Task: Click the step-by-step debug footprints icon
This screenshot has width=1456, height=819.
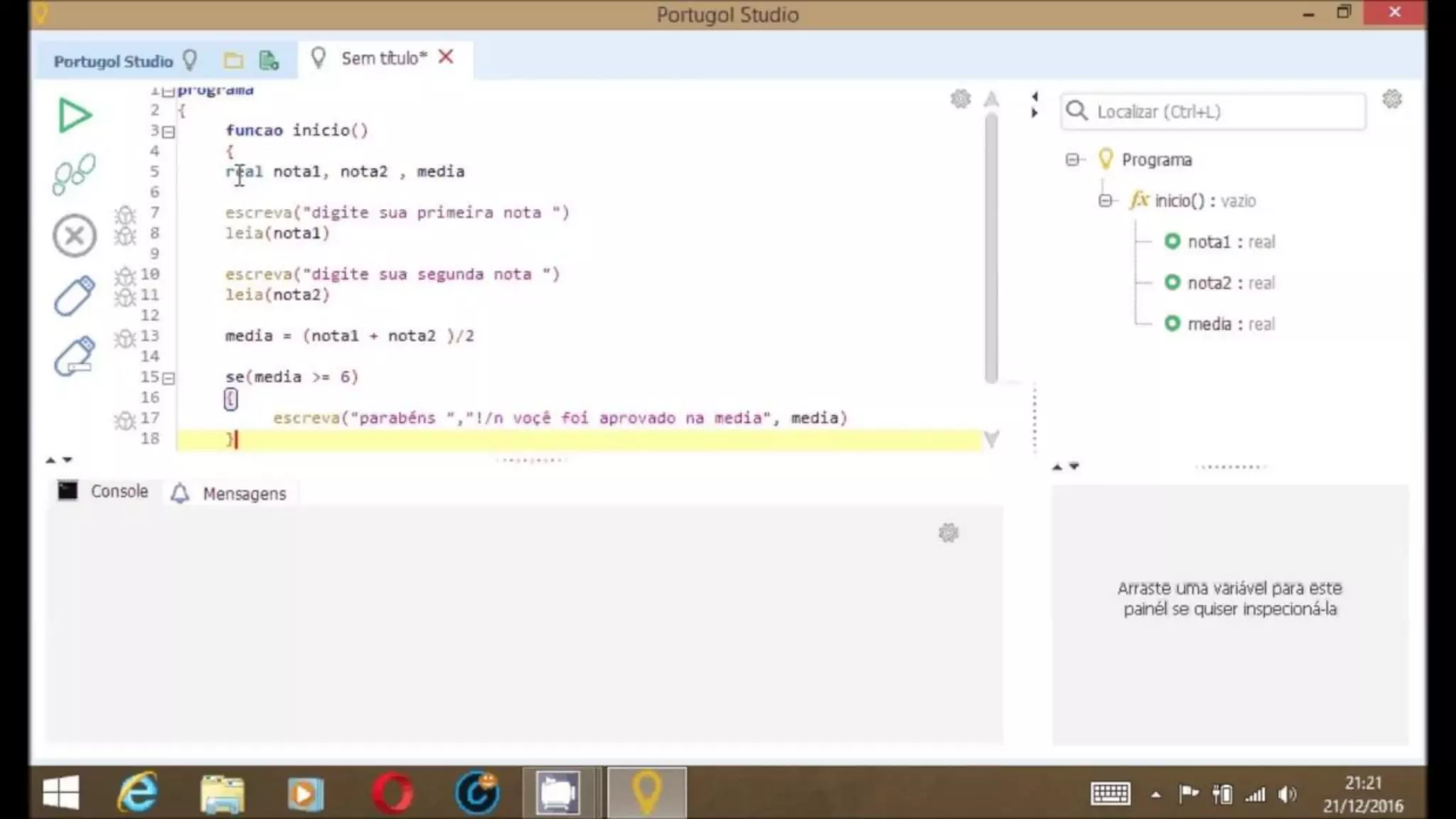Action: [x=74, y=173]
